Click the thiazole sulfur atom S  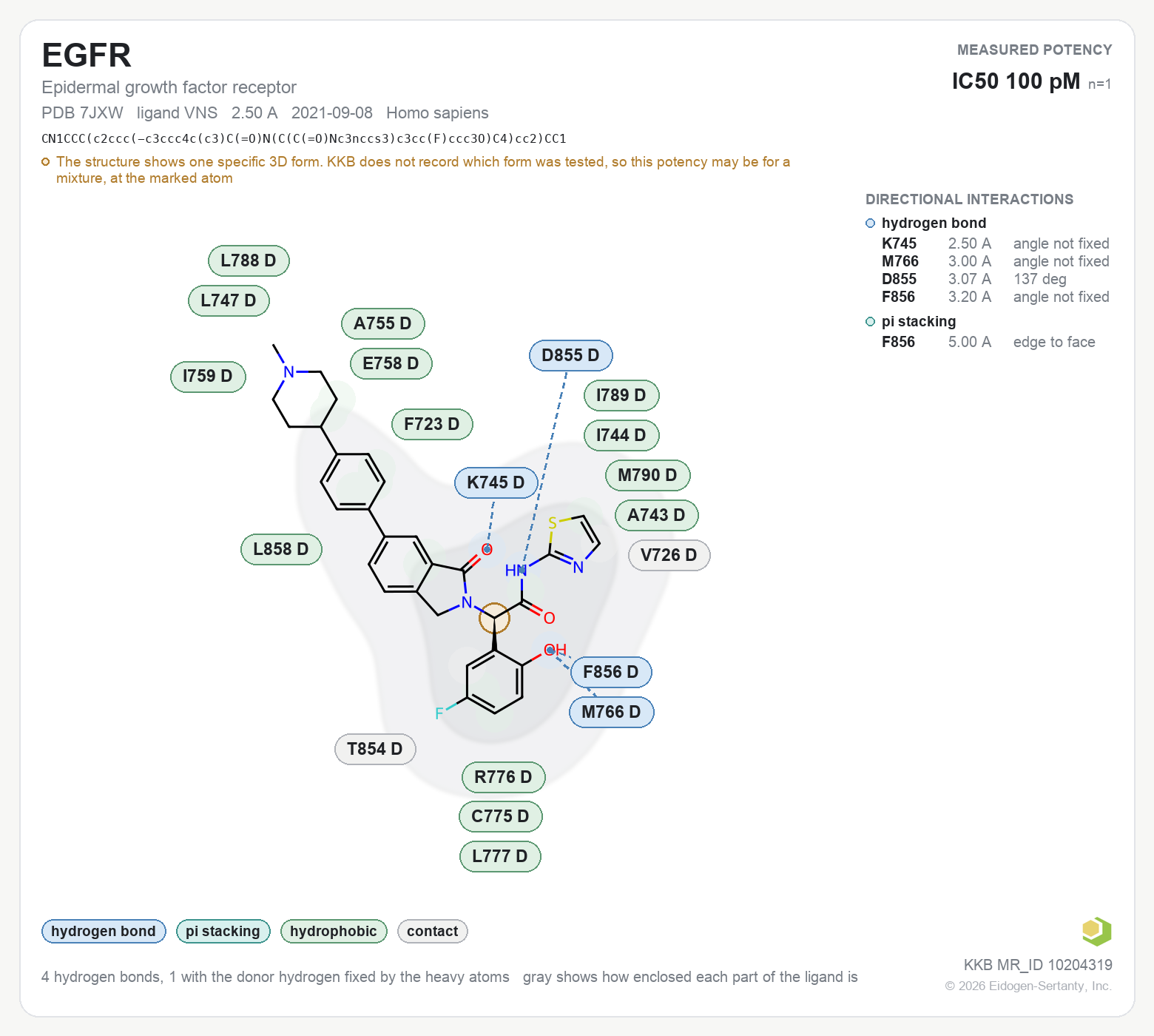pyautogui.click(x=552, y=523)
